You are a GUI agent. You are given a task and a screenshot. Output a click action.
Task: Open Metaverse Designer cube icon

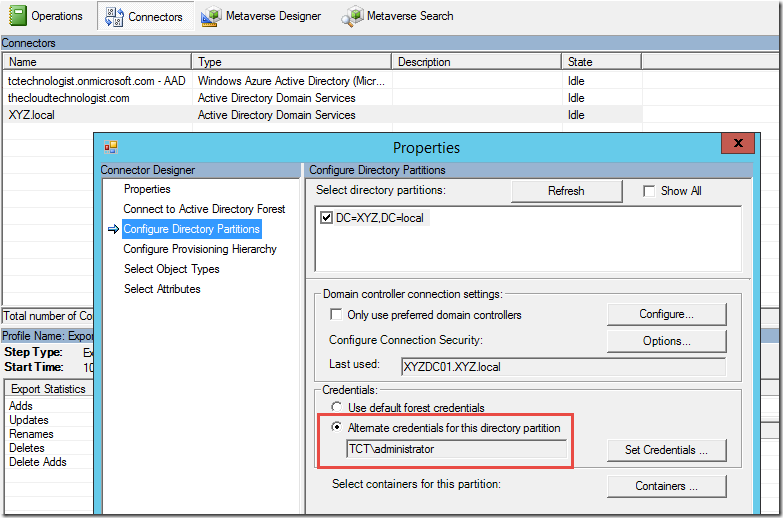[211, 16]
